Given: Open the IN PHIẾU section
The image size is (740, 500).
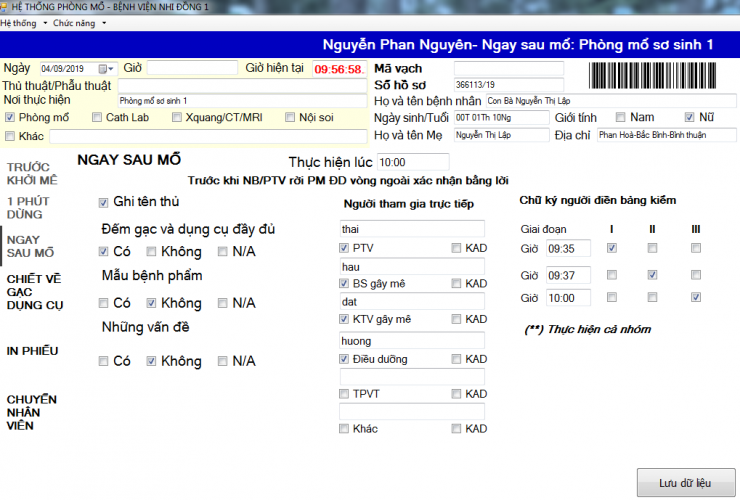Looking at the screenshot, I should [32, 351].
